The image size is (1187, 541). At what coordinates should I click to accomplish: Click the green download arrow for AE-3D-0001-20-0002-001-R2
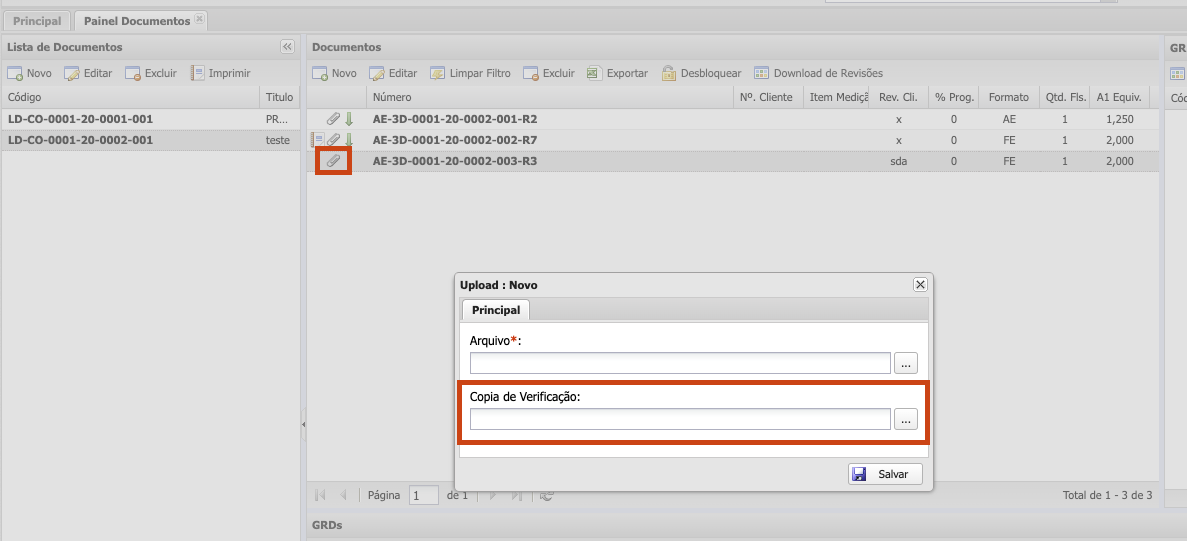click(x=349, y=119)
